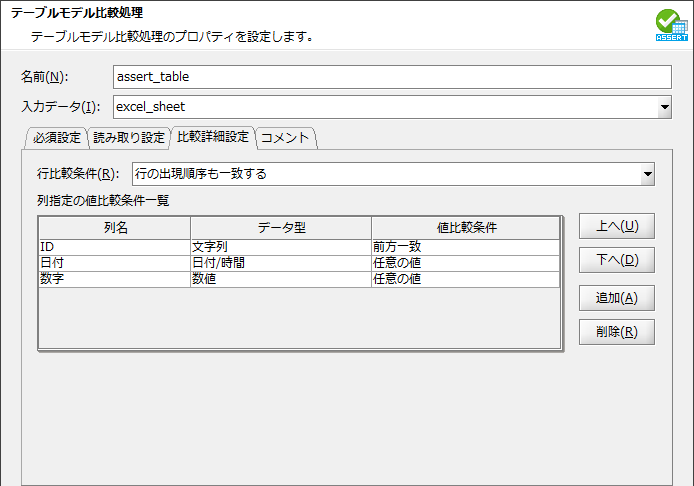Open the 入力データ dropdown
694x486 pixels.
(664, 107)
